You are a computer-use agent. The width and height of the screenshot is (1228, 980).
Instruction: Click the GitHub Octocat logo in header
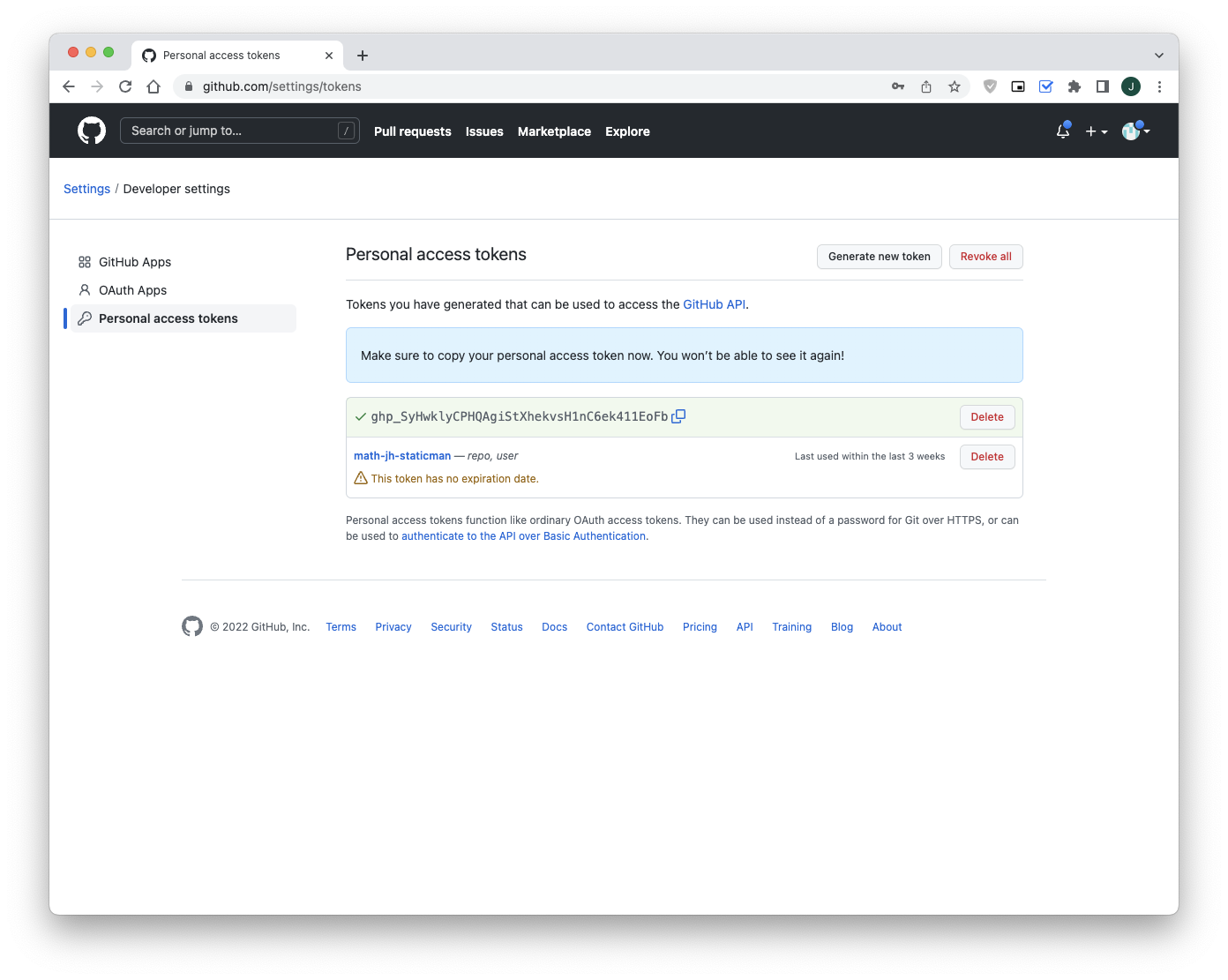92,131
